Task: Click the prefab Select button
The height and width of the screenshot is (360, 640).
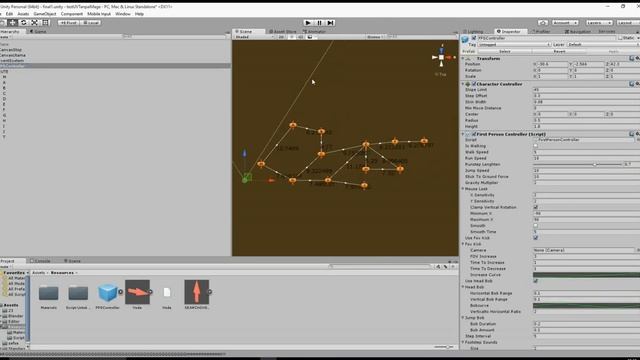Action: coord(505,51)
